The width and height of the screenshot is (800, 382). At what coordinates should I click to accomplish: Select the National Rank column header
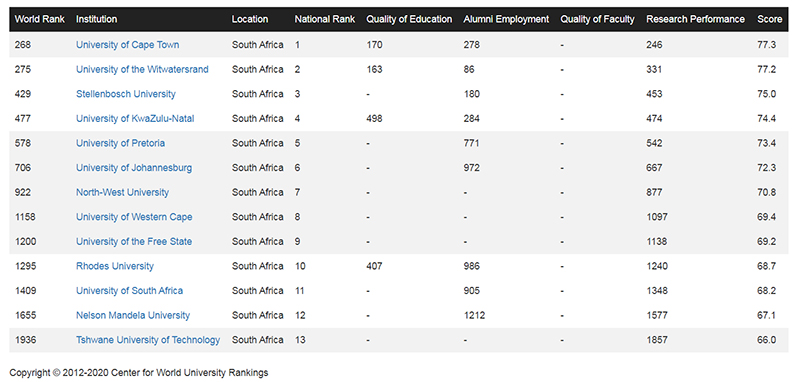pos(324,19)
